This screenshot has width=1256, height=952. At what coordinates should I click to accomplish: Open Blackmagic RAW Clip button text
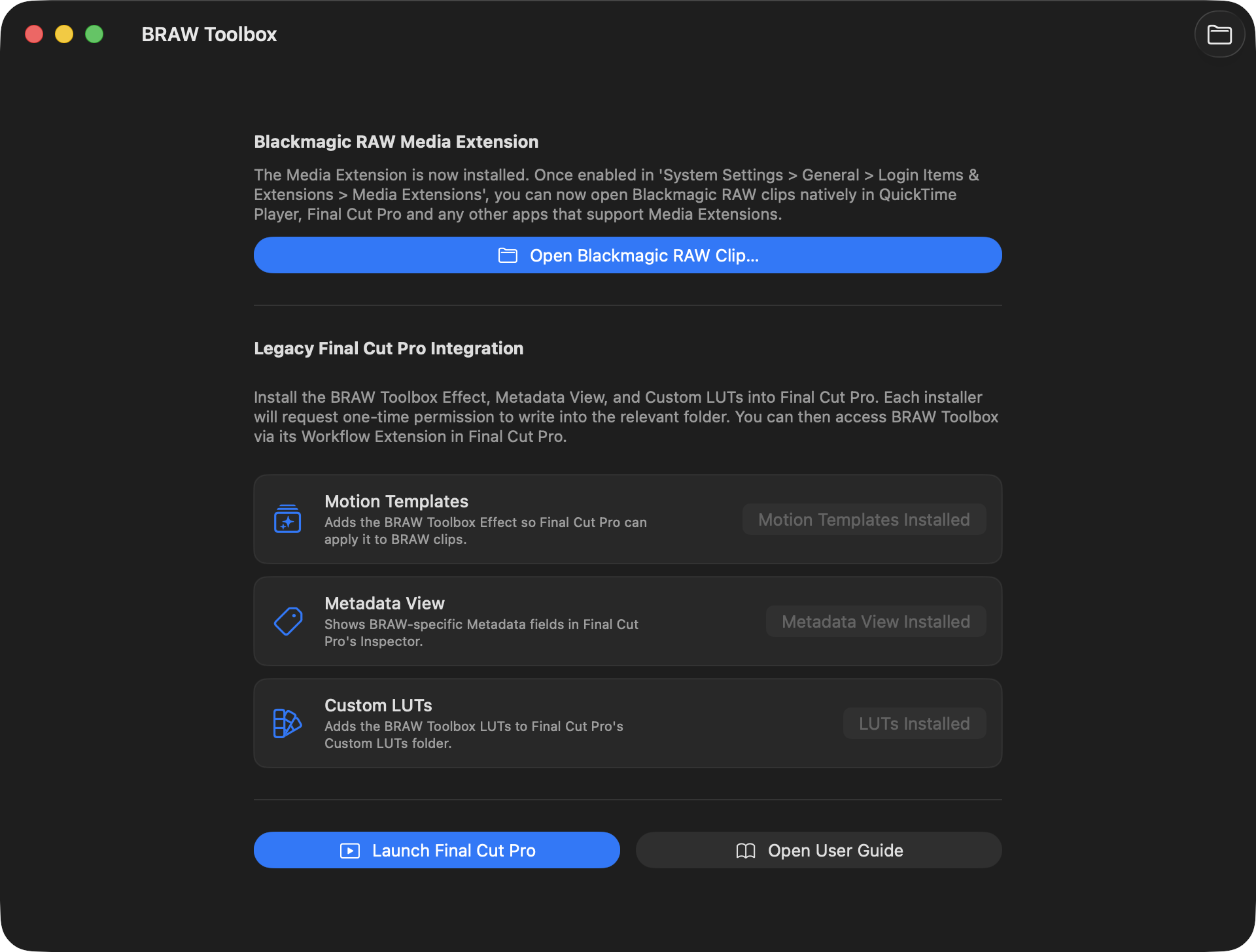(x=644, y=256)
